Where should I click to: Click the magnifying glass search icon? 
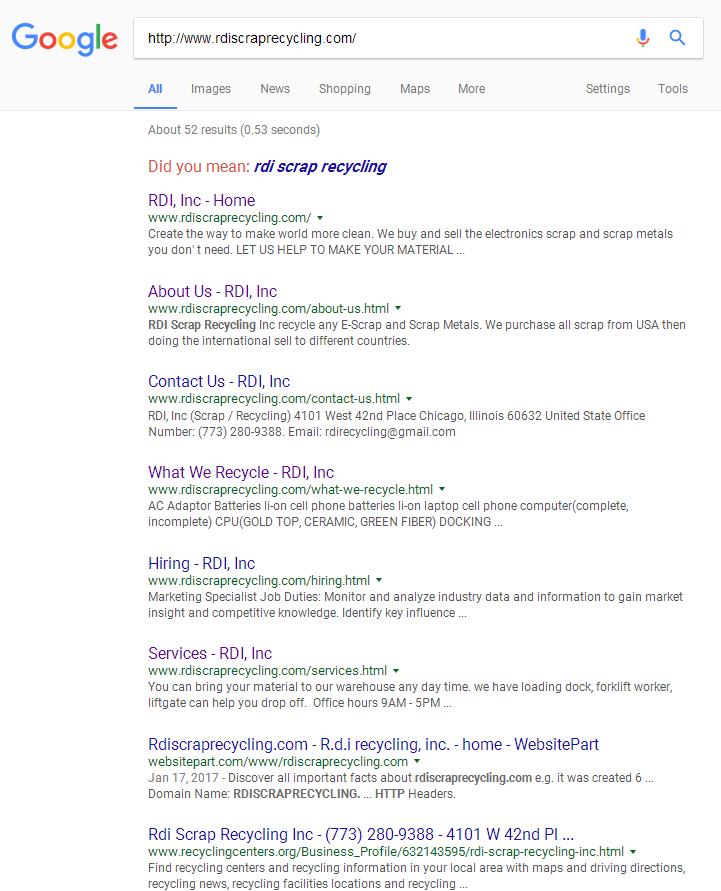point(677,38)
